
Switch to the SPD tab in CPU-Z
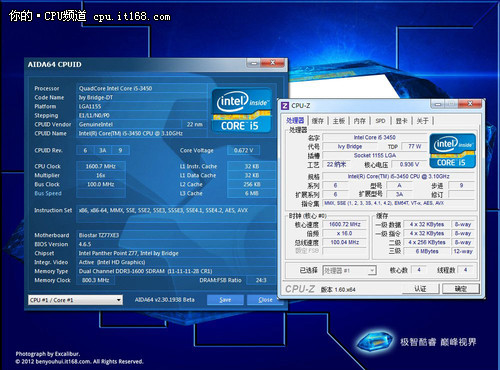380,121
